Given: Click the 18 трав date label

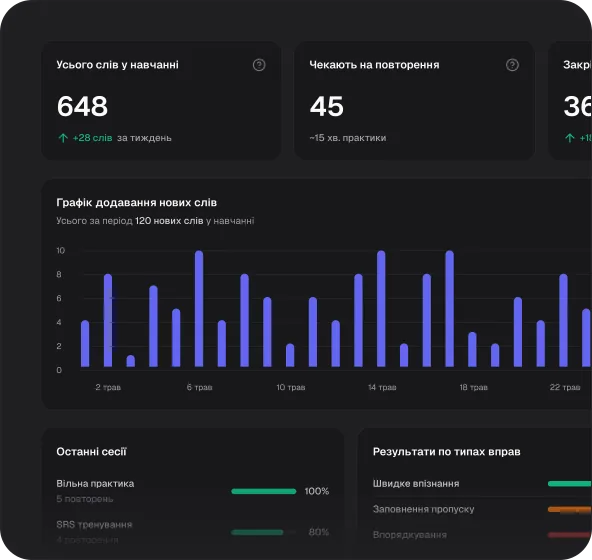Looking at the screenshot, I should click(x=473, y=387).
